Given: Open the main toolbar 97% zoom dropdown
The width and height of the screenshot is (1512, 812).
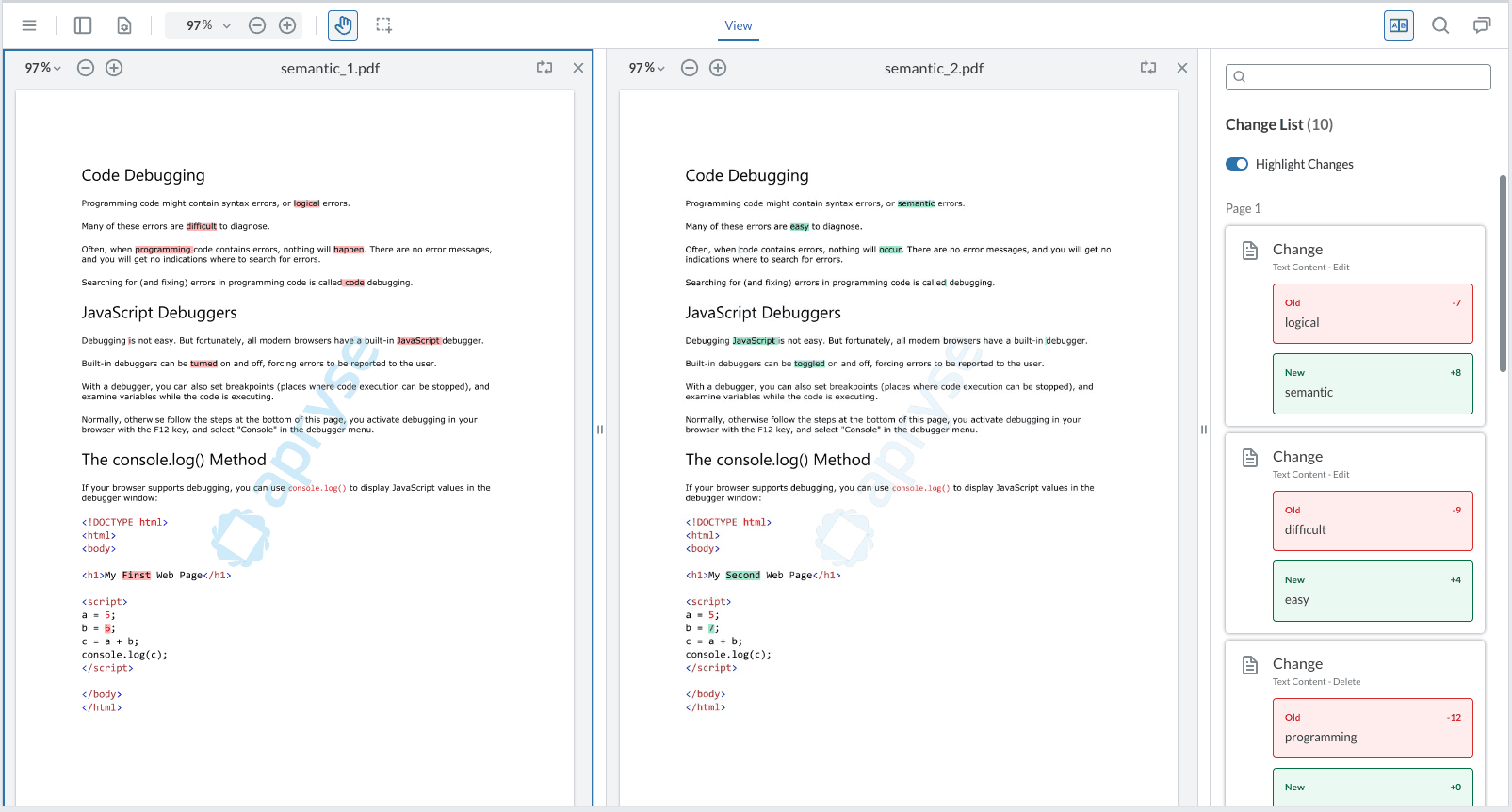Looking at the screenshot, I should (208, 25).
